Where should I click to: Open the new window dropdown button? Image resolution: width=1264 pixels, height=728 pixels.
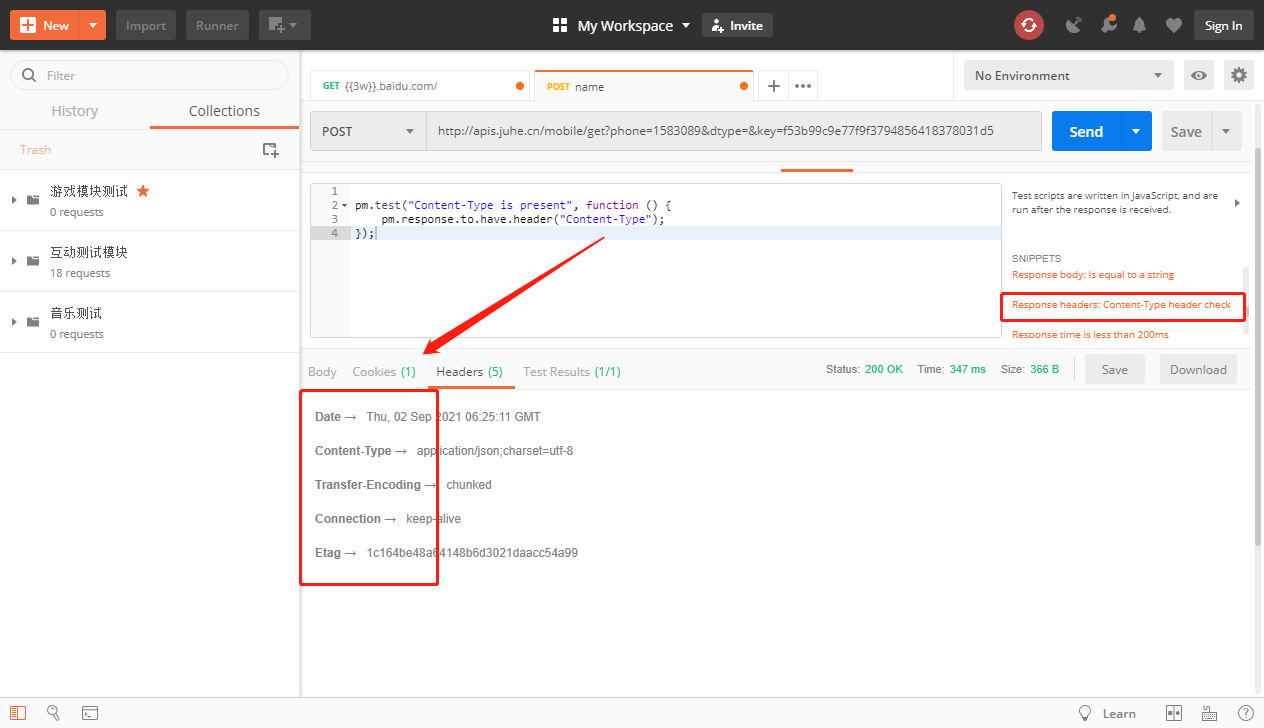[x=285, y=25]
